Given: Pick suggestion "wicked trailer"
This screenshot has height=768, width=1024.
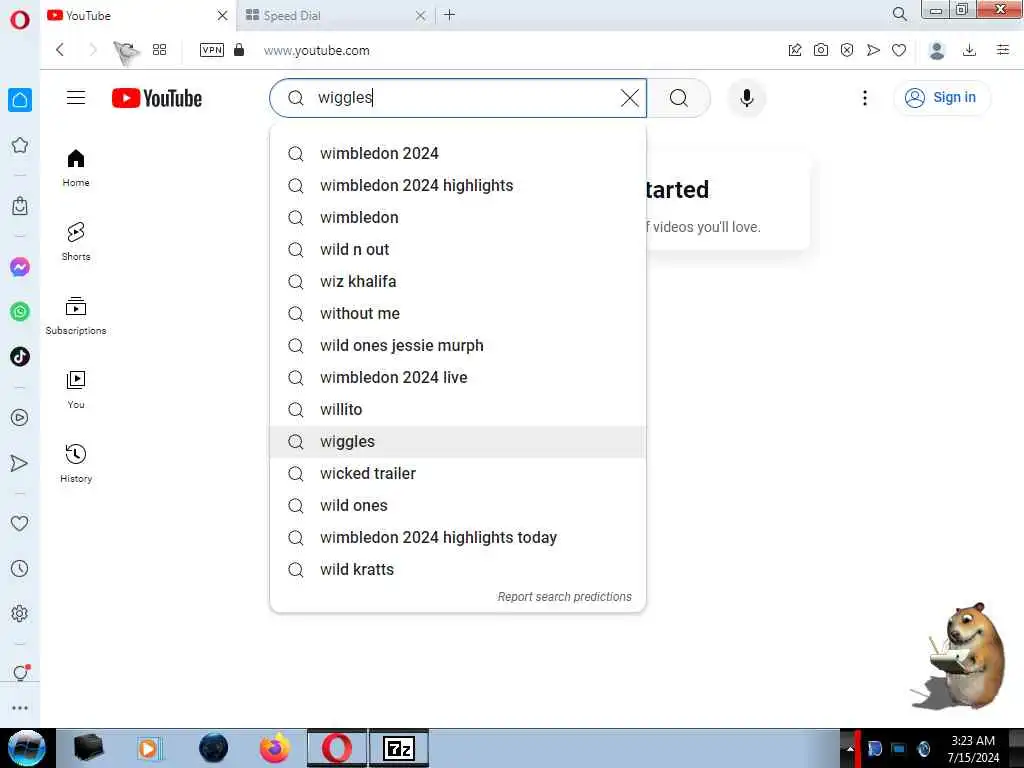Looking at the screenshot, I should pos(457,473).
